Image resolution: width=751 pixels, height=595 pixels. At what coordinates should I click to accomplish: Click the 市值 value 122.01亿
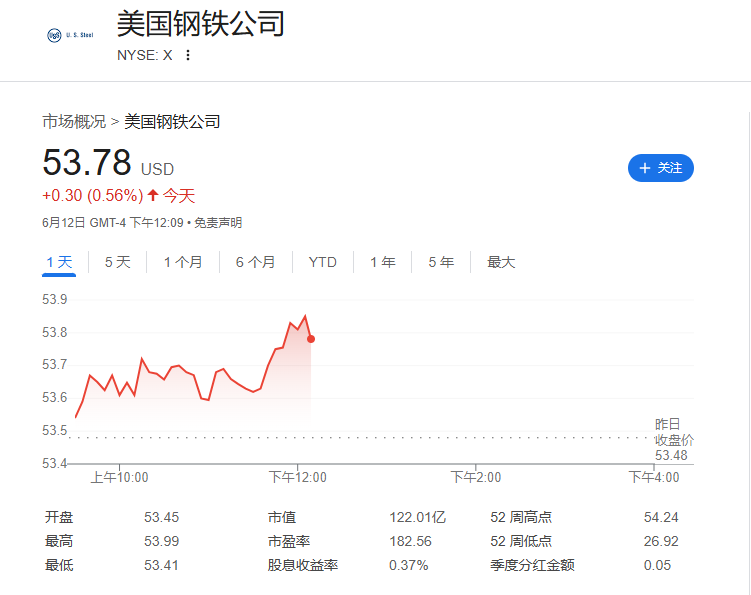[418, 517]
